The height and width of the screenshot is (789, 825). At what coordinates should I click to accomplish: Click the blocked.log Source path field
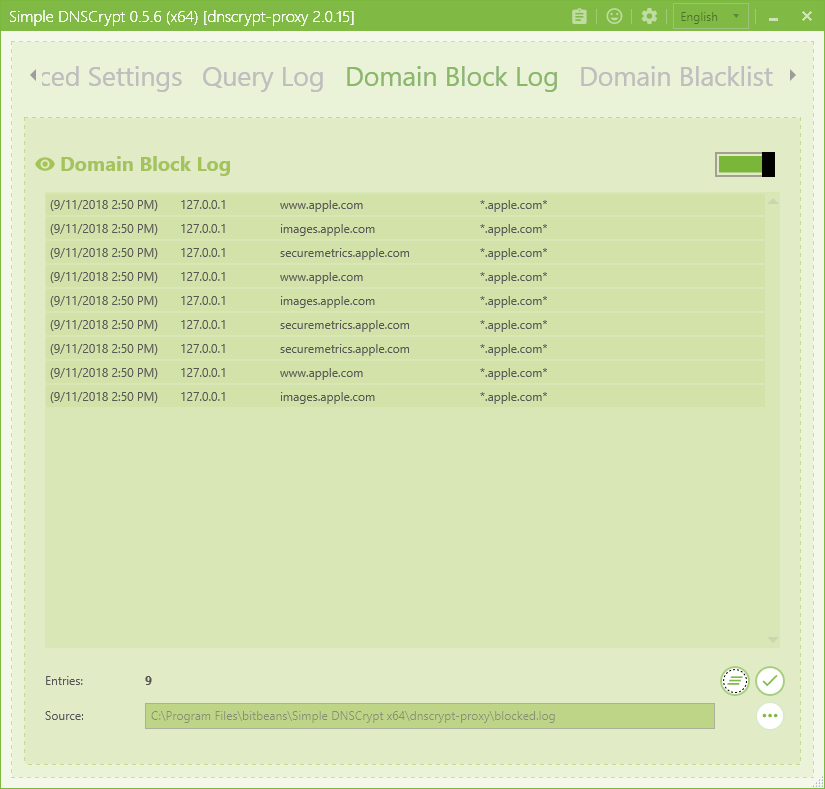pos(429,716)
